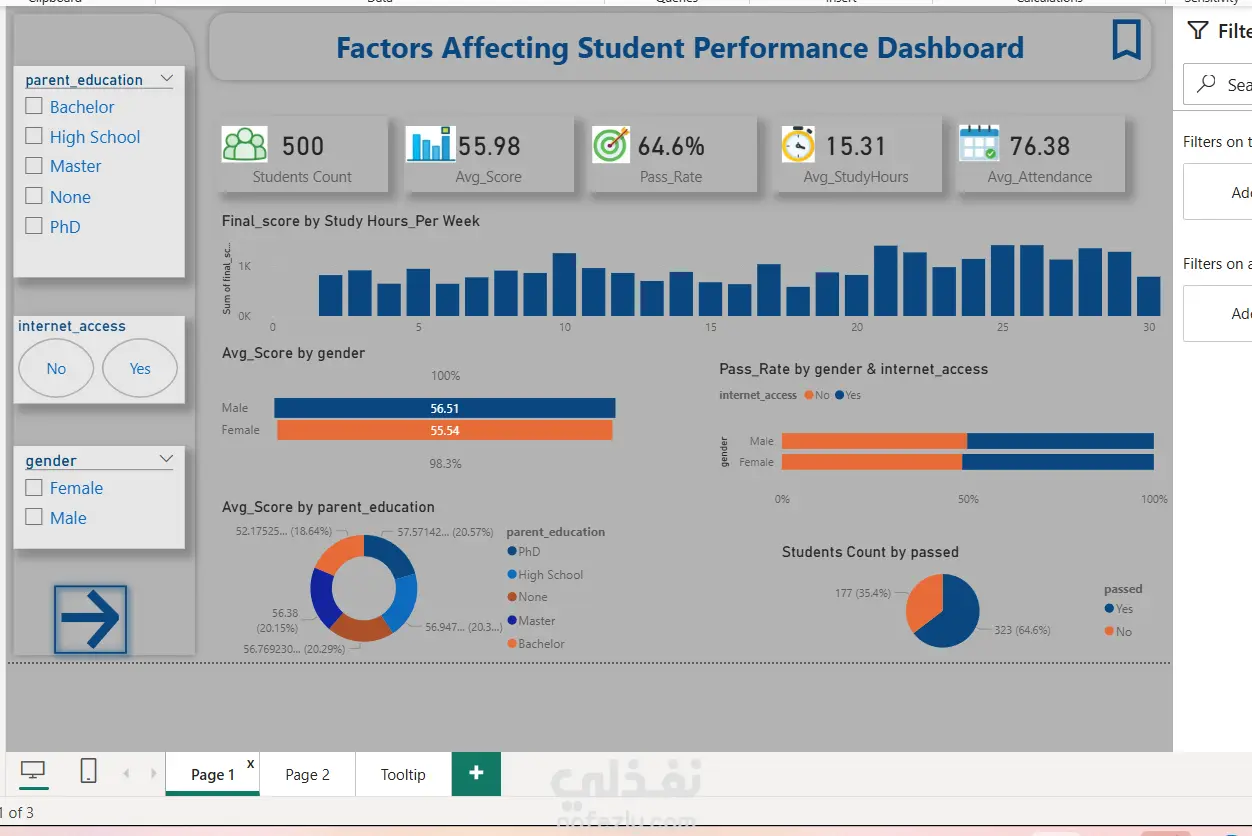Click the dashboard title text
Image resolution: width=1252 pixels, height=836 pixels.
pos(680,48)
